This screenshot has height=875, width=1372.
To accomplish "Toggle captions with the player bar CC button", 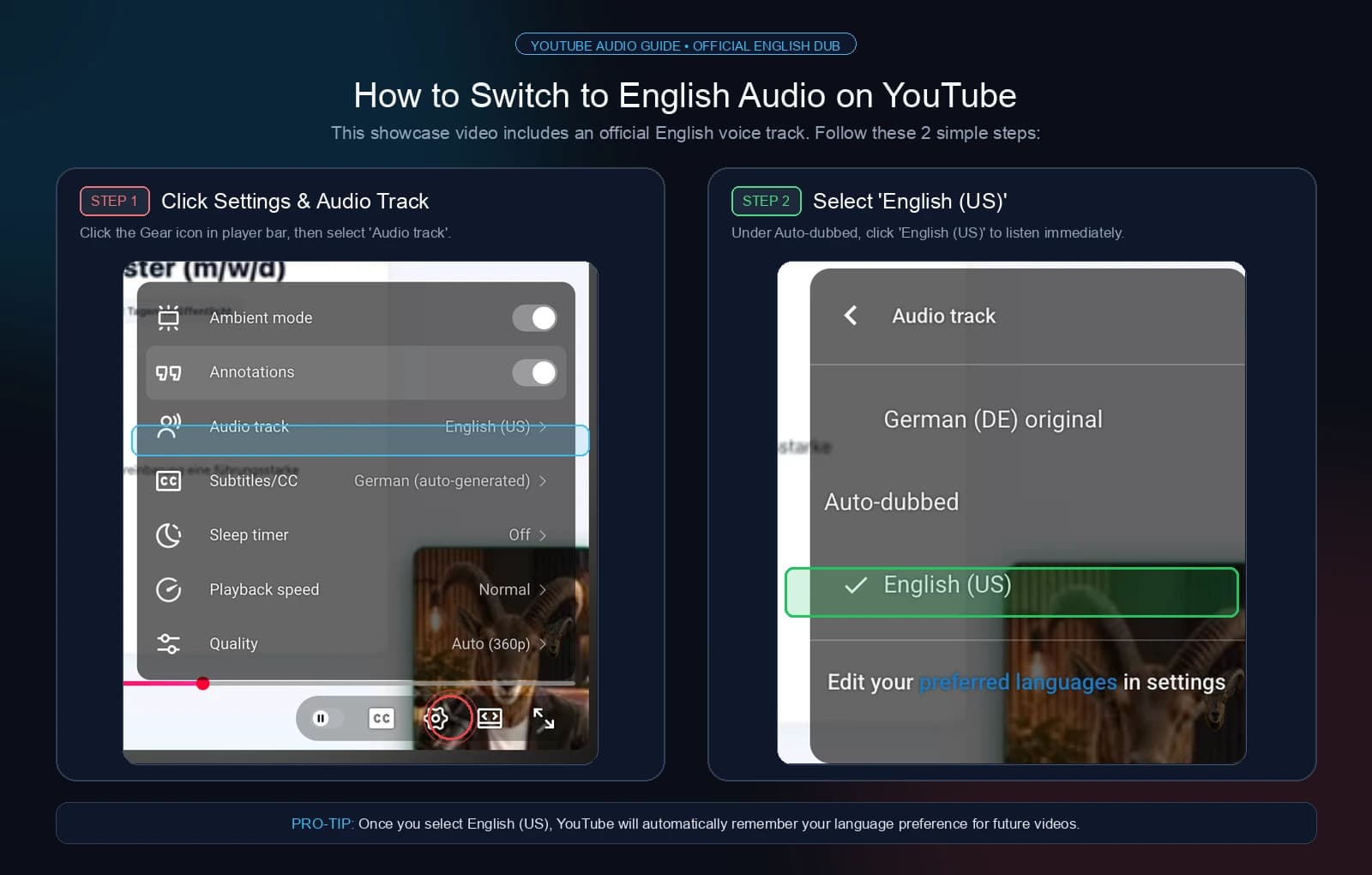I will tap(382, 719).
